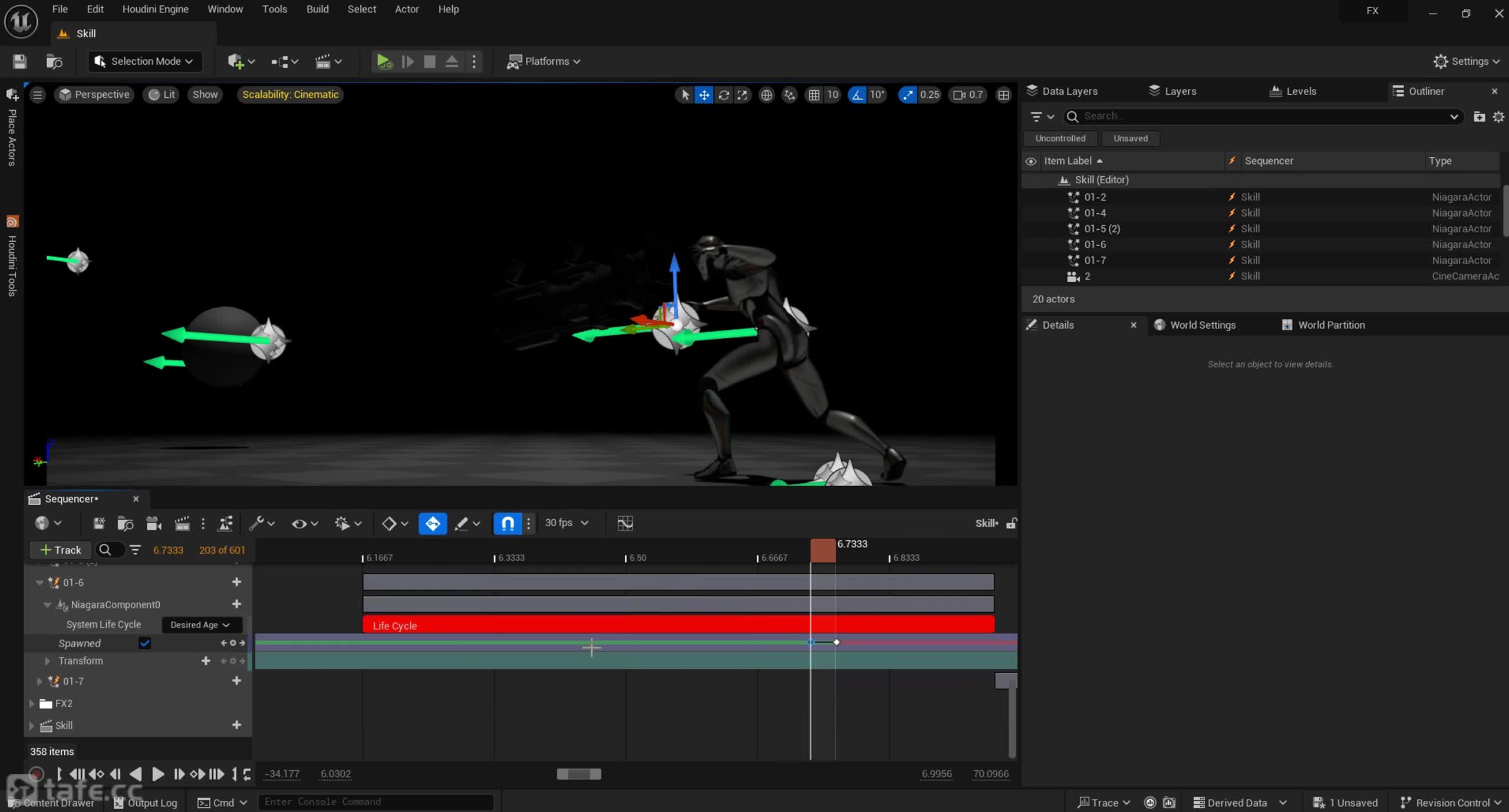Play the Sequencer forward
This screenshot has width=1509, height=812.
tap(157, 774)
